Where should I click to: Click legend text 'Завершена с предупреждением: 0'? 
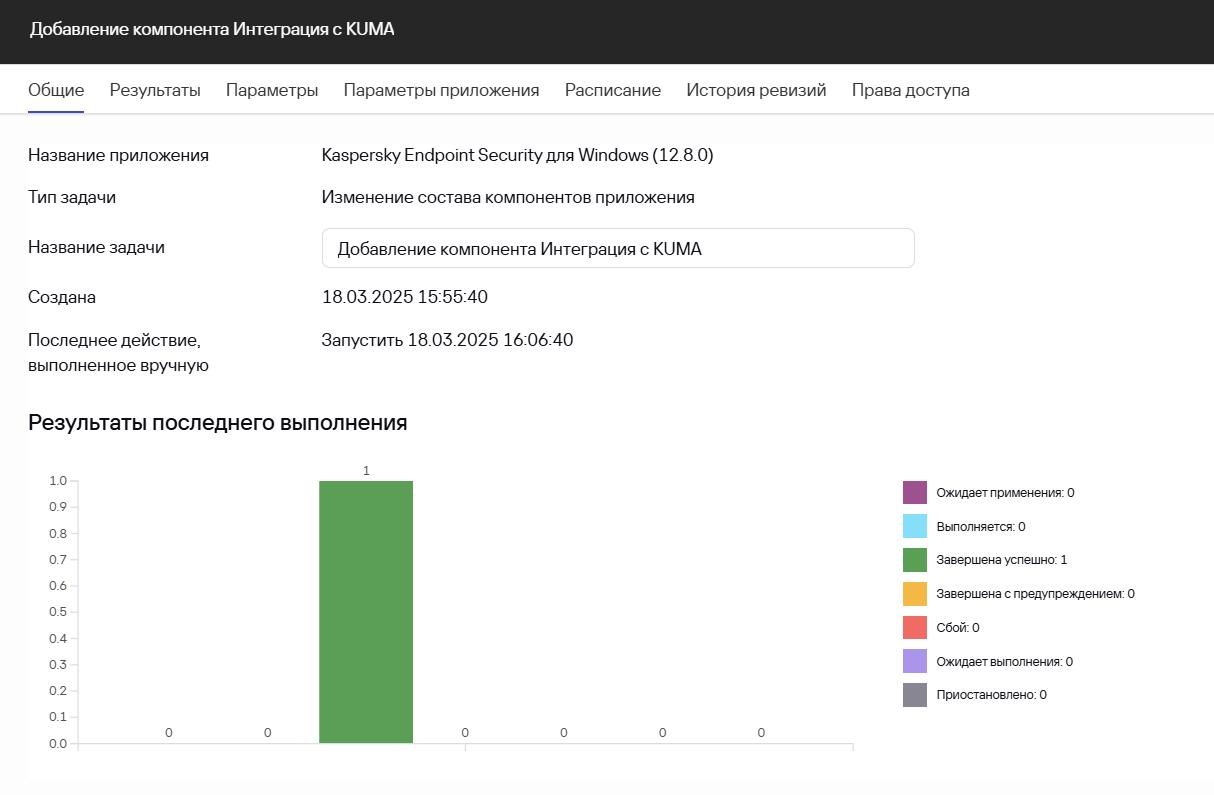(x=1035, y=594)
